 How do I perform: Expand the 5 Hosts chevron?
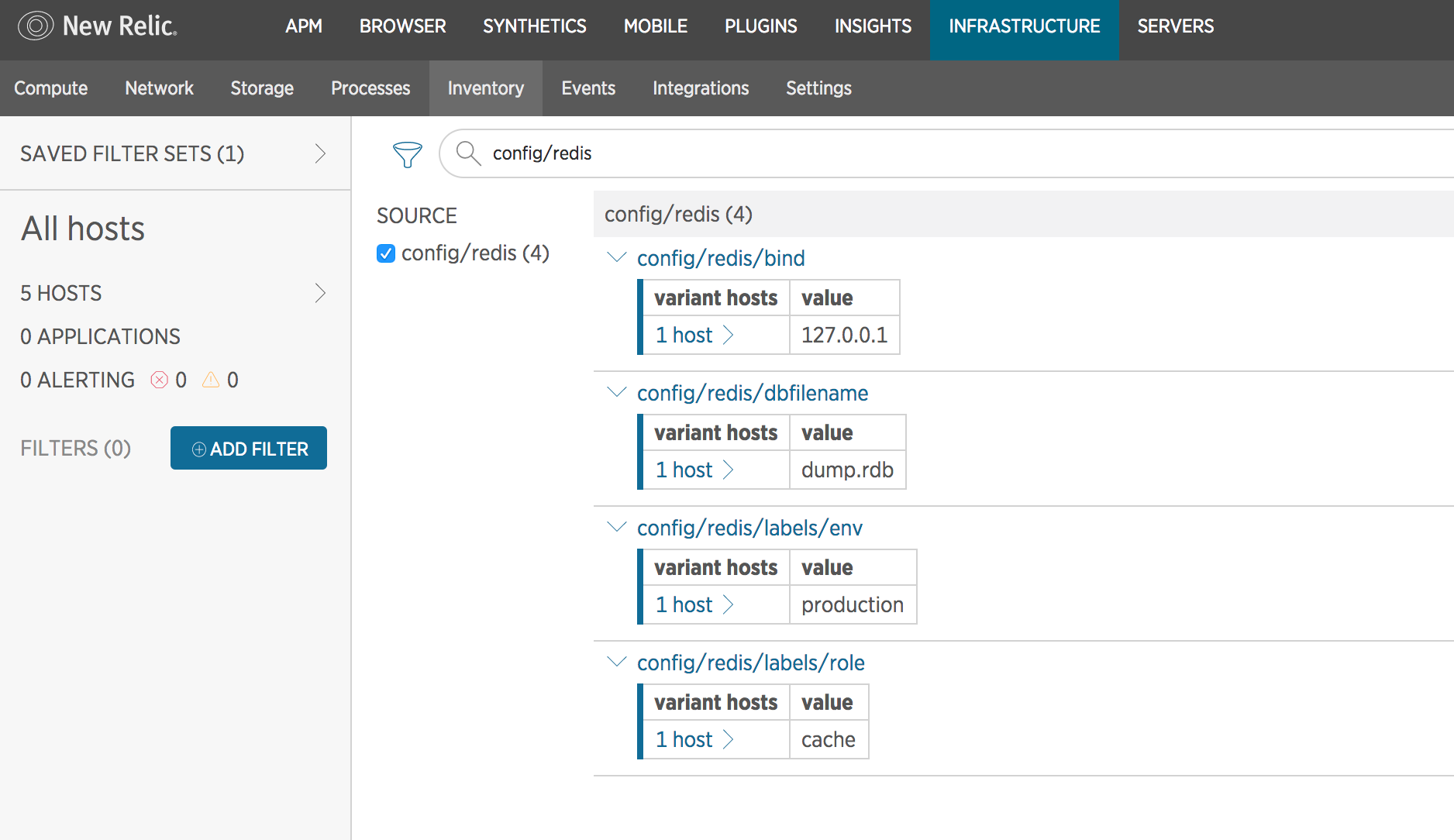320,293
